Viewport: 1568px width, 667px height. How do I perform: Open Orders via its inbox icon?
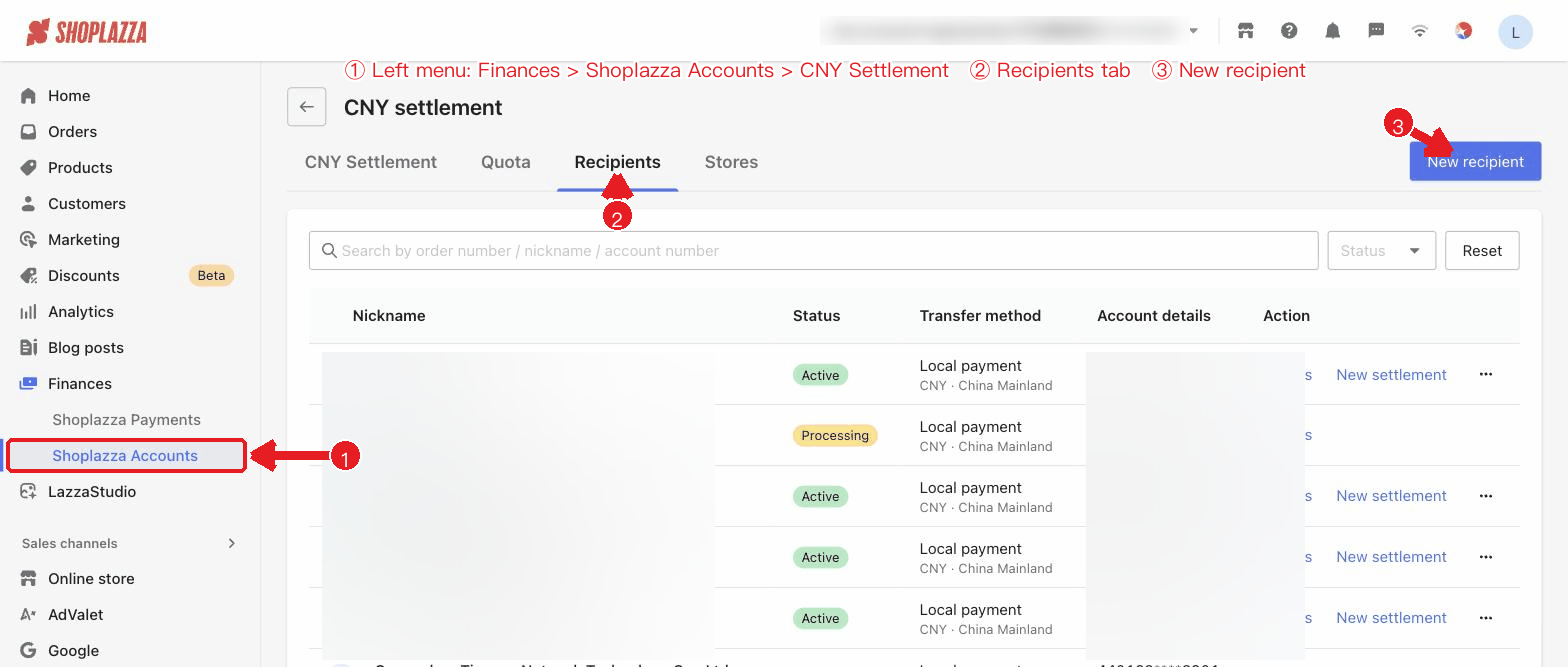(28, 132)
